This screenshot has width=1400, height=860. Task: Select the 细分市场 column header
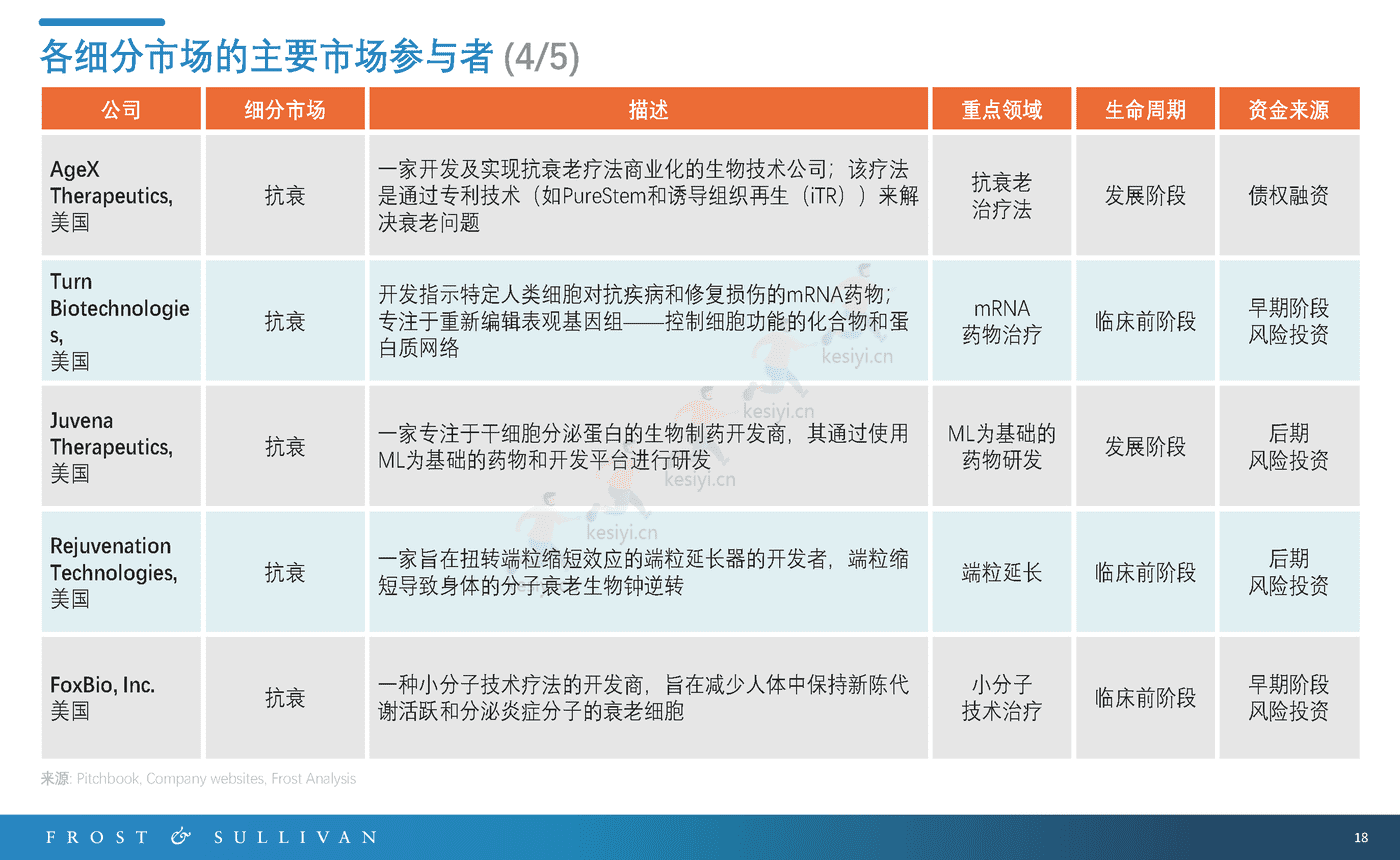(x=285, y=109)
